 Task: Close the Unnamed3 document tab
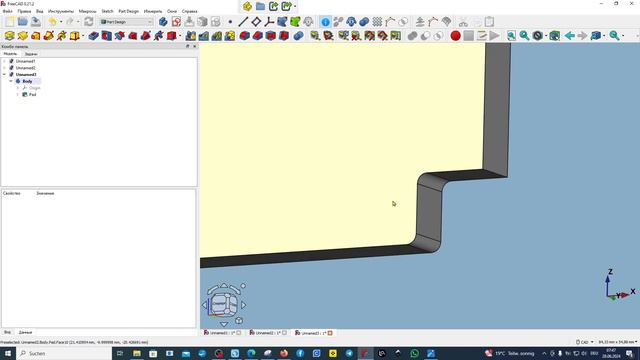[330, 333]
